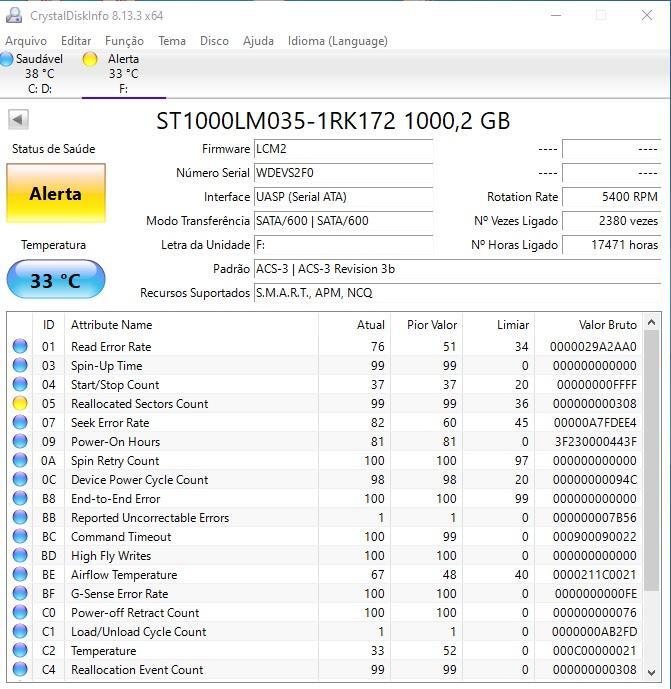Click the Atual column header
The height and width of the screenshot is (689, 671).
(x=355, y=325)
